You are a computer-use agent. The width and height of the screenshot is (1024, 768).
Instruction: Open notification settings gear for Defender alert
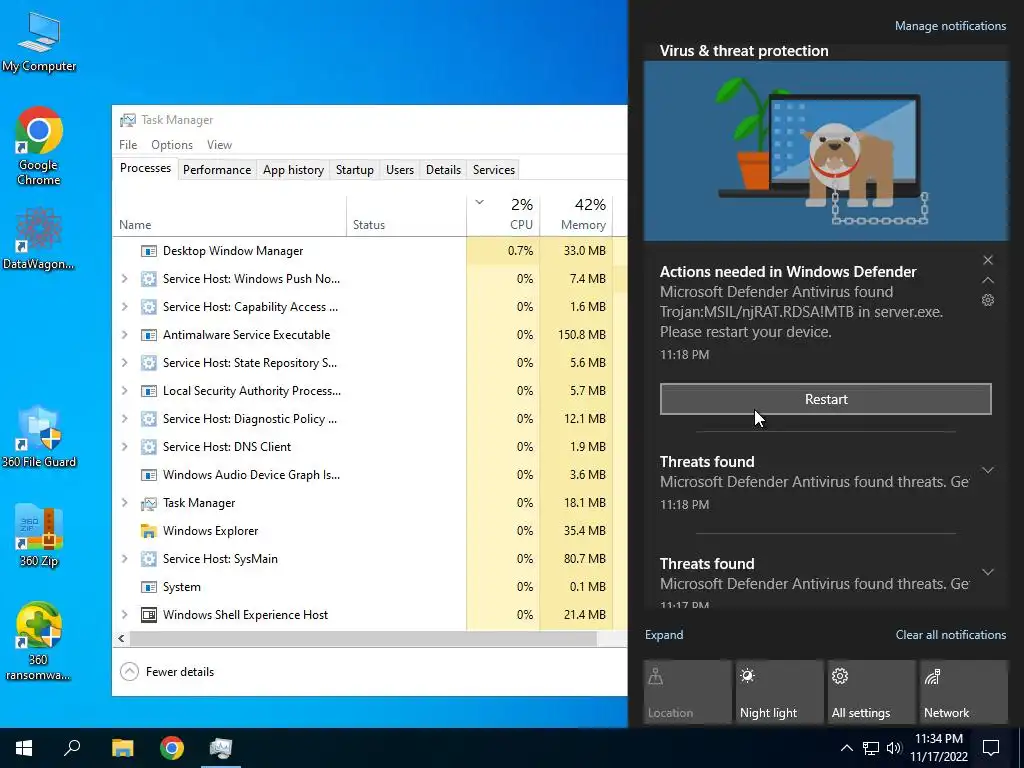988,300
